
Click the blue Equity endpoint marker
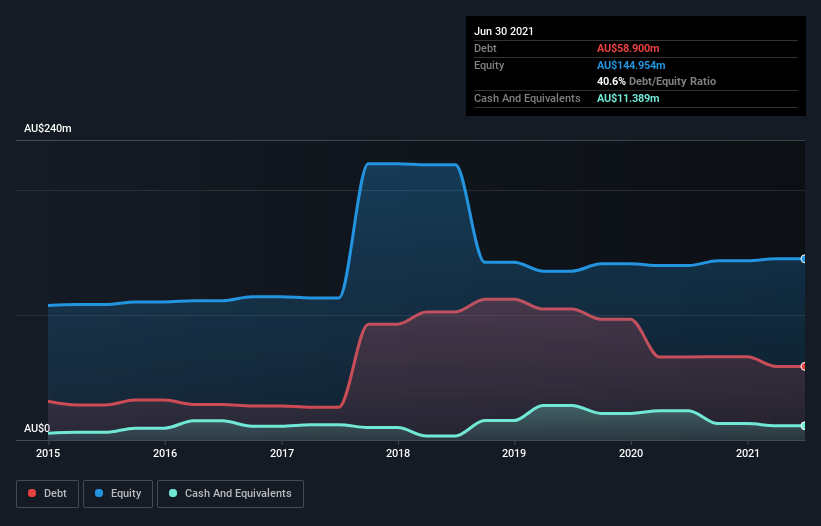click(804, 259)
